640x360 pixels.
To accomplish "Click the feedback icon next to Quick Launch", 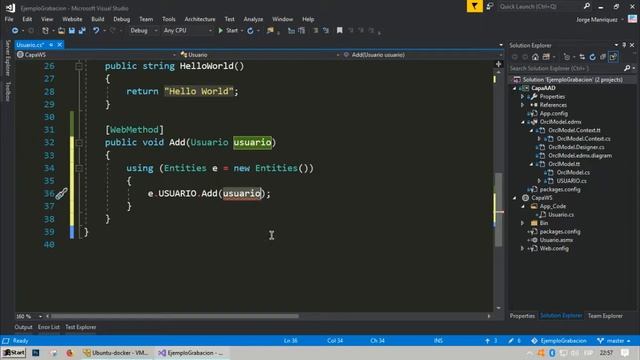I will tap(490, 6).
